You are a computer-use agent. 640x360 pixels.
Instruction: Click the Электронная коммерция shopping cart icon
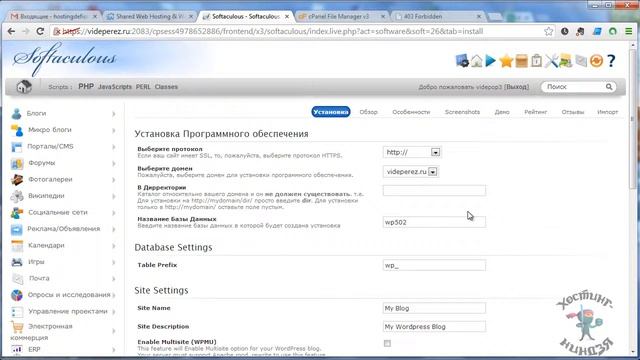click(x=17, y=327)
